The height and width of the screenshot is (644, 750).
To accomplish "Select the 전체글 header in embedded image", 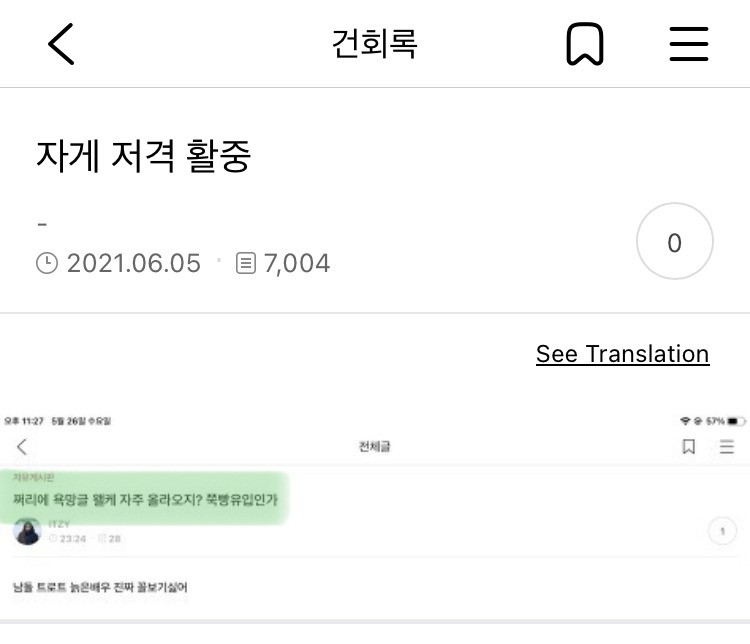I will pyautogui.click(x=375, y=447).
